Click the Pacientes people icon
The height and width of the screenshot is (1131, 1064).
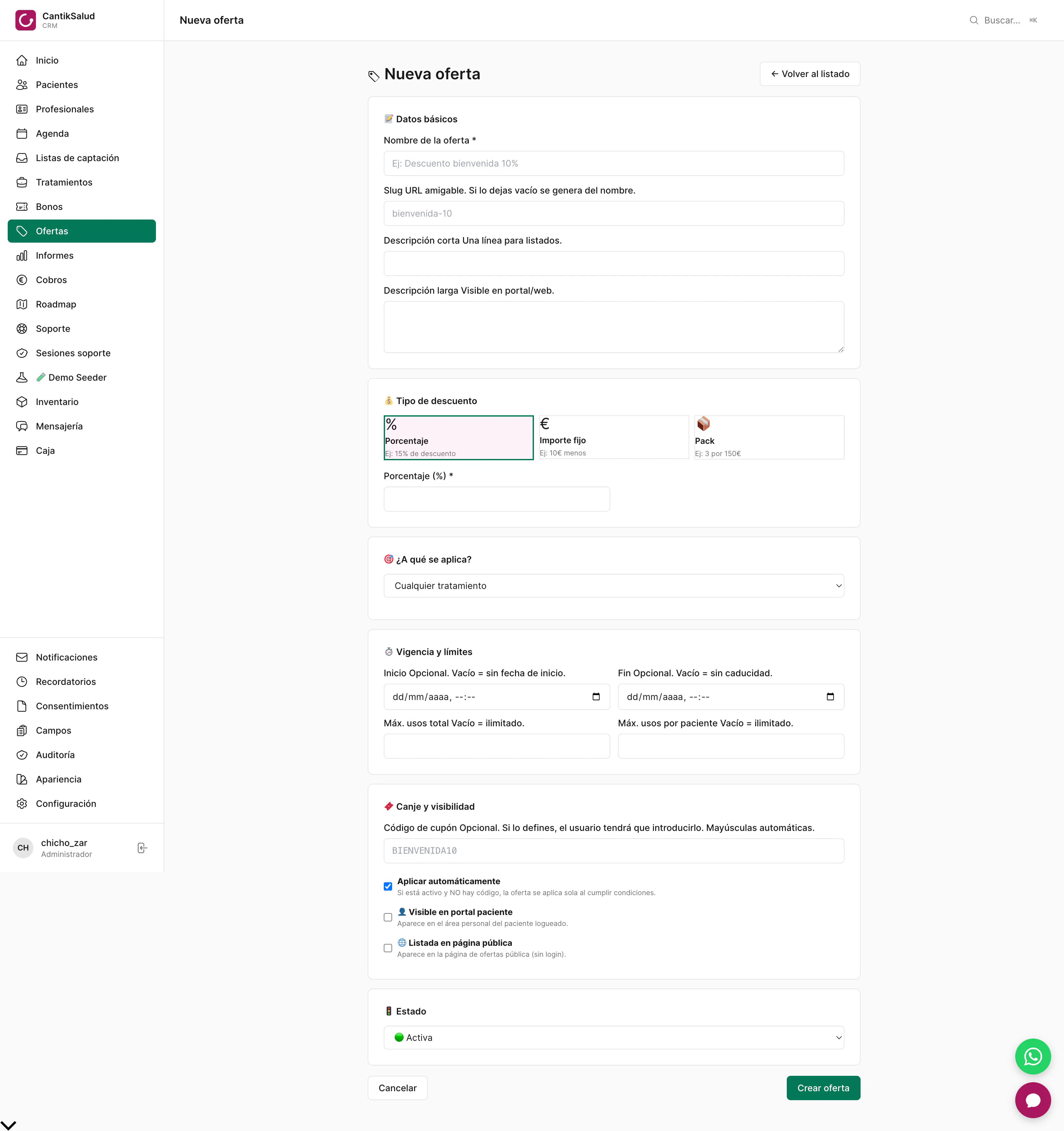pyautogui.click(x=22, y=85)
